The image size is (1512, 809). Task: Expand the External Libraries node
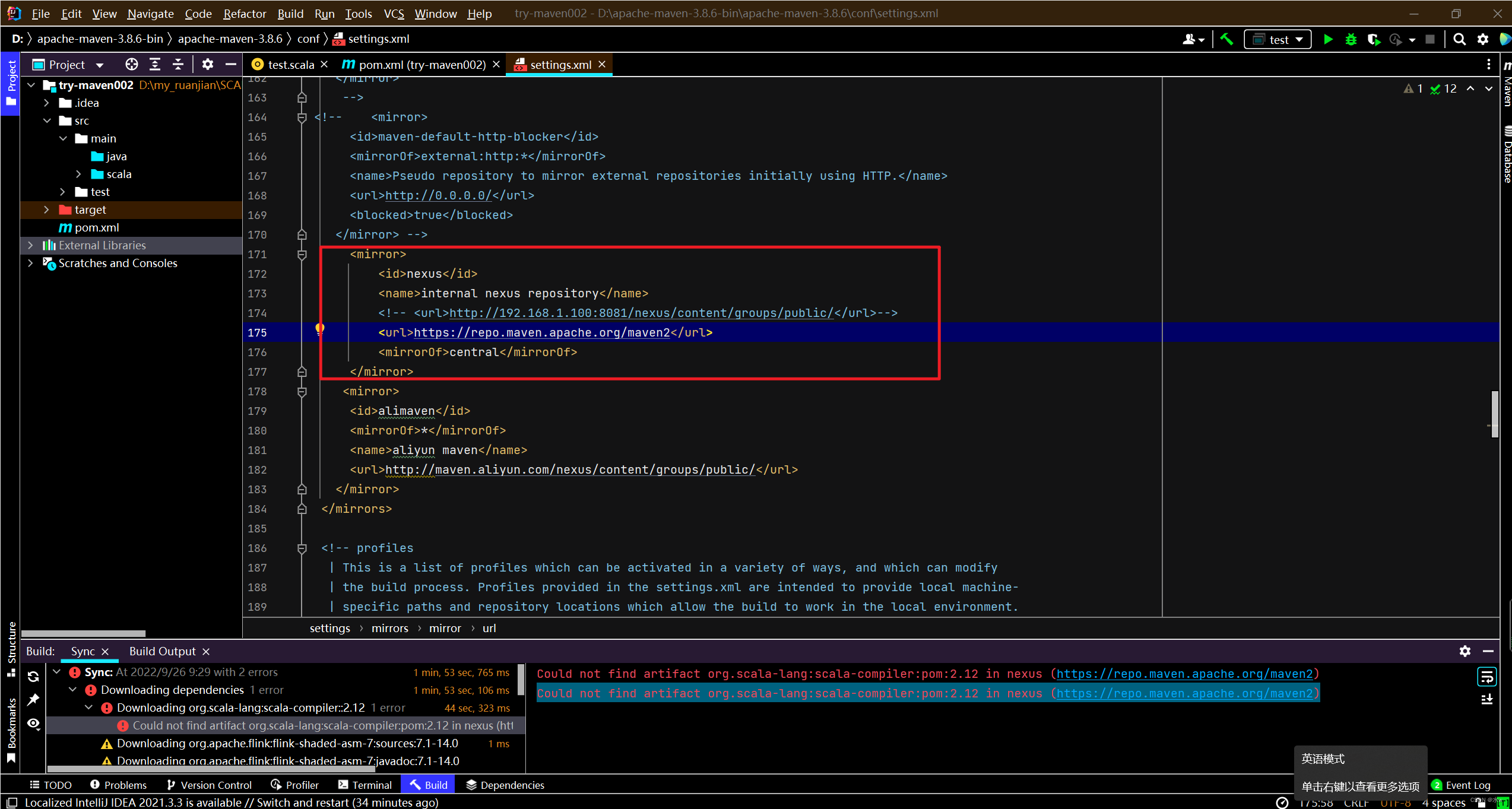30,245
